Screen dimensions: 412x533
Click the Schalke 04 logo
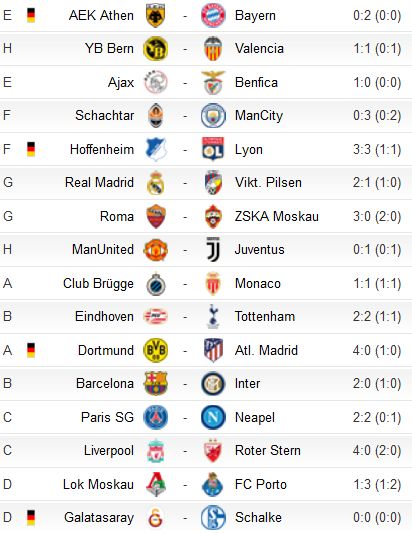(x=213, y=517)
